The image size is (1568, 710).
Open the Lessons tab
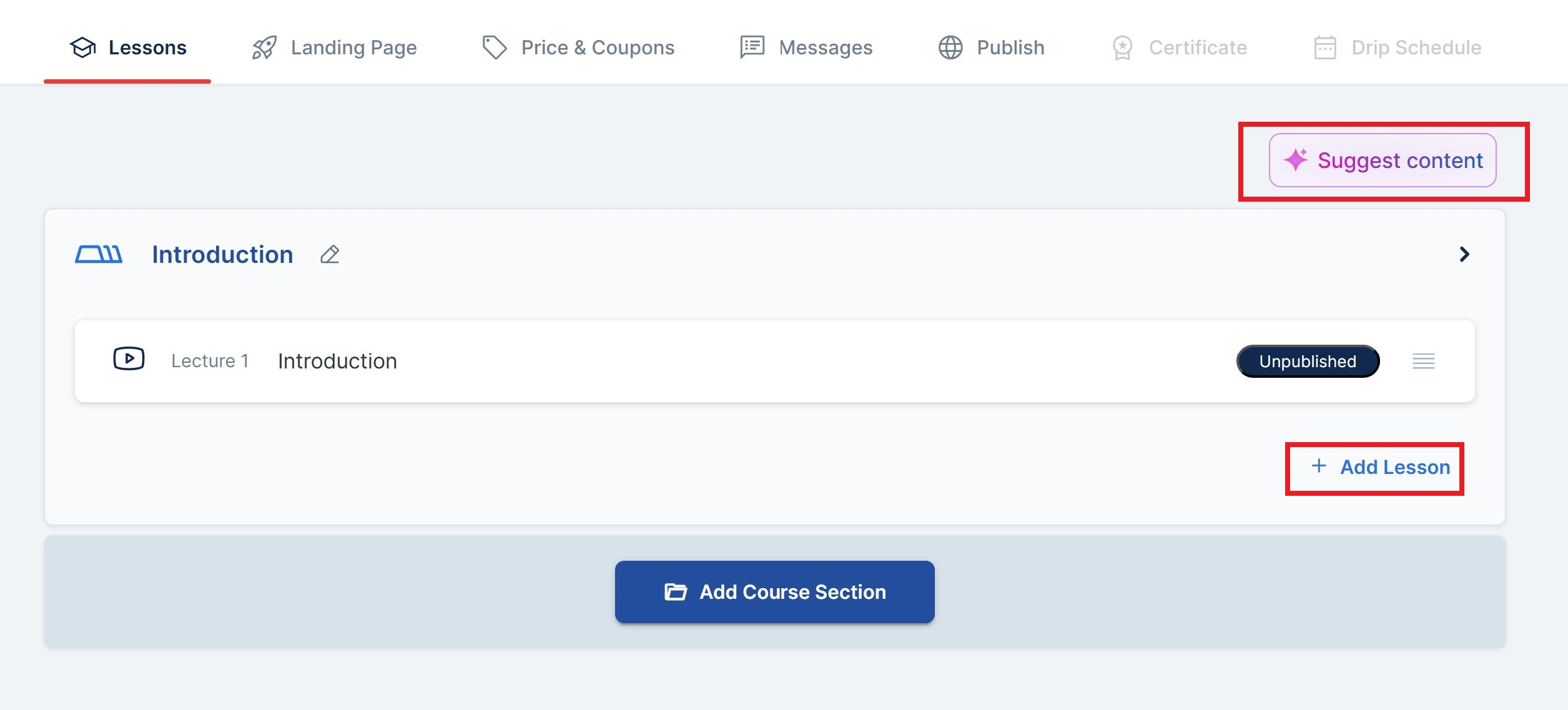128,47
